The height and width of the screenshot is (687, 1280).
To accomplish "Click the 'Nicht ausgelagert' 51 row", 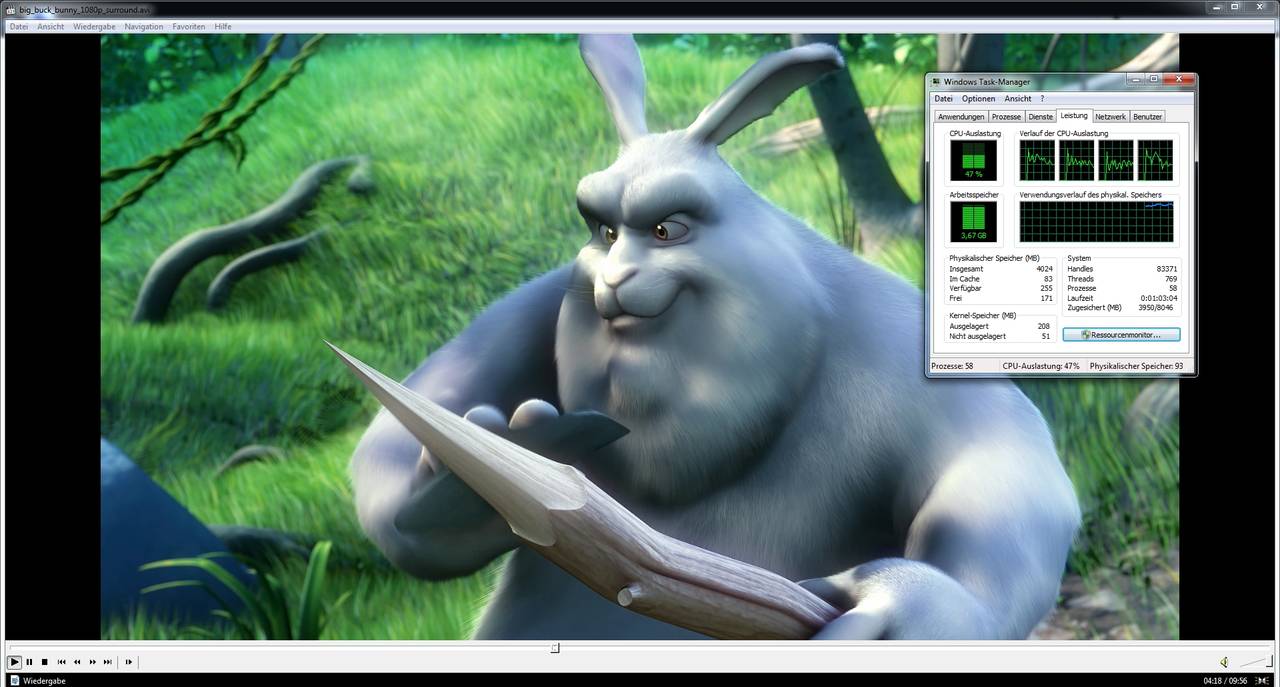I will (1001, 336).
